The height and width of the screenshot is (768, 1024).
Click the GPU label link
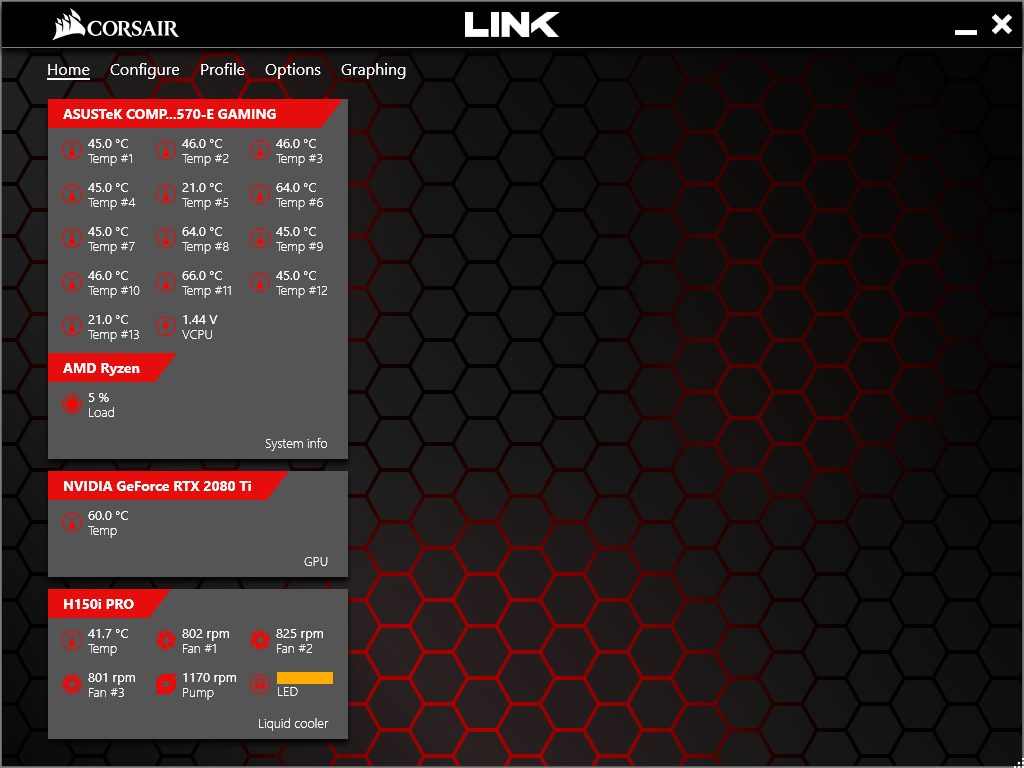(316, 561)
